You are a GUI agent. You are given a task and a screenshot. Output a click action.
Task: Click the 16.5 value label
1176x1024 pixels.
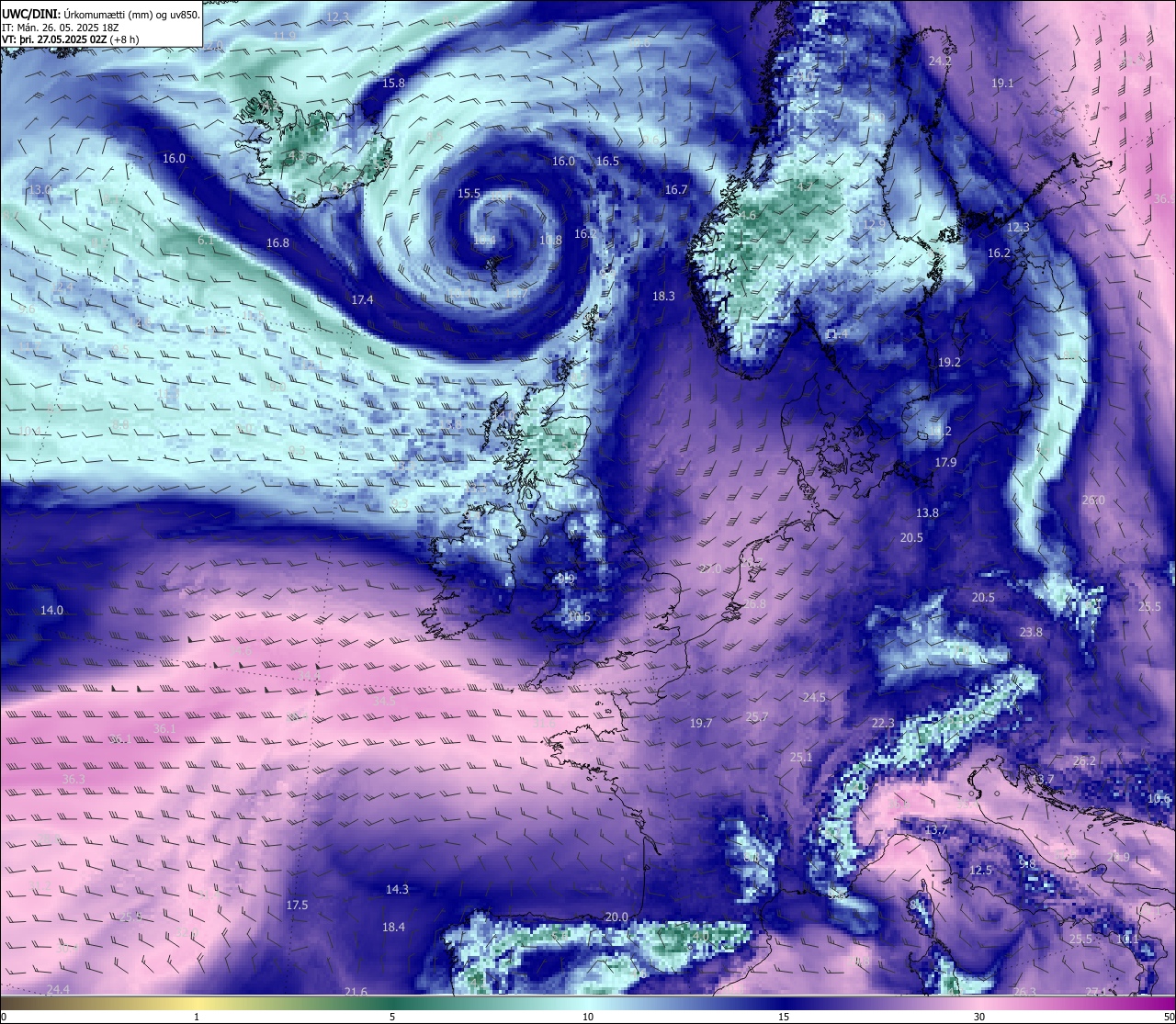pos(607,161)
